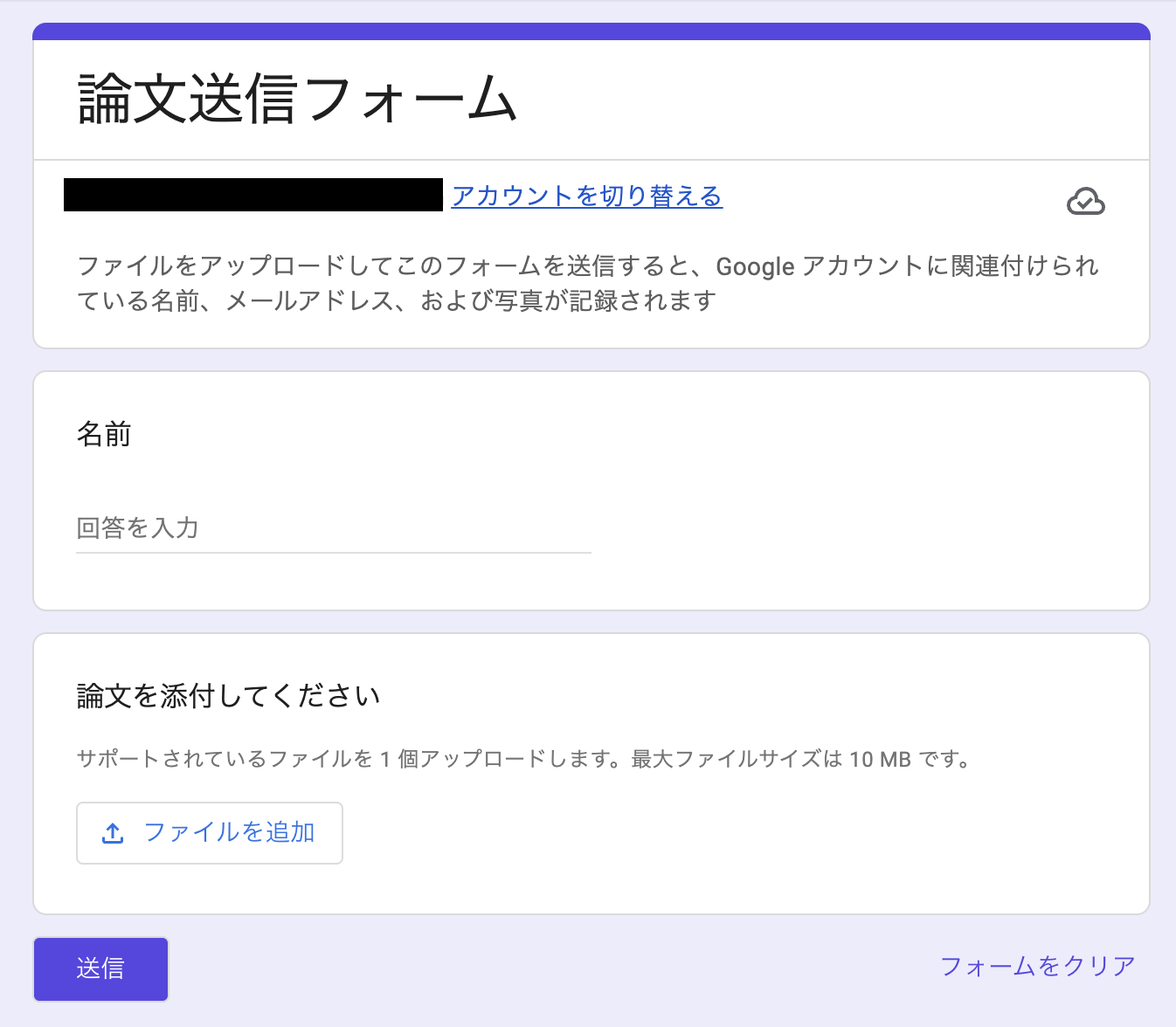Submit the form with the 送信 button
1176x1027 pixels.
click(100, 968)
